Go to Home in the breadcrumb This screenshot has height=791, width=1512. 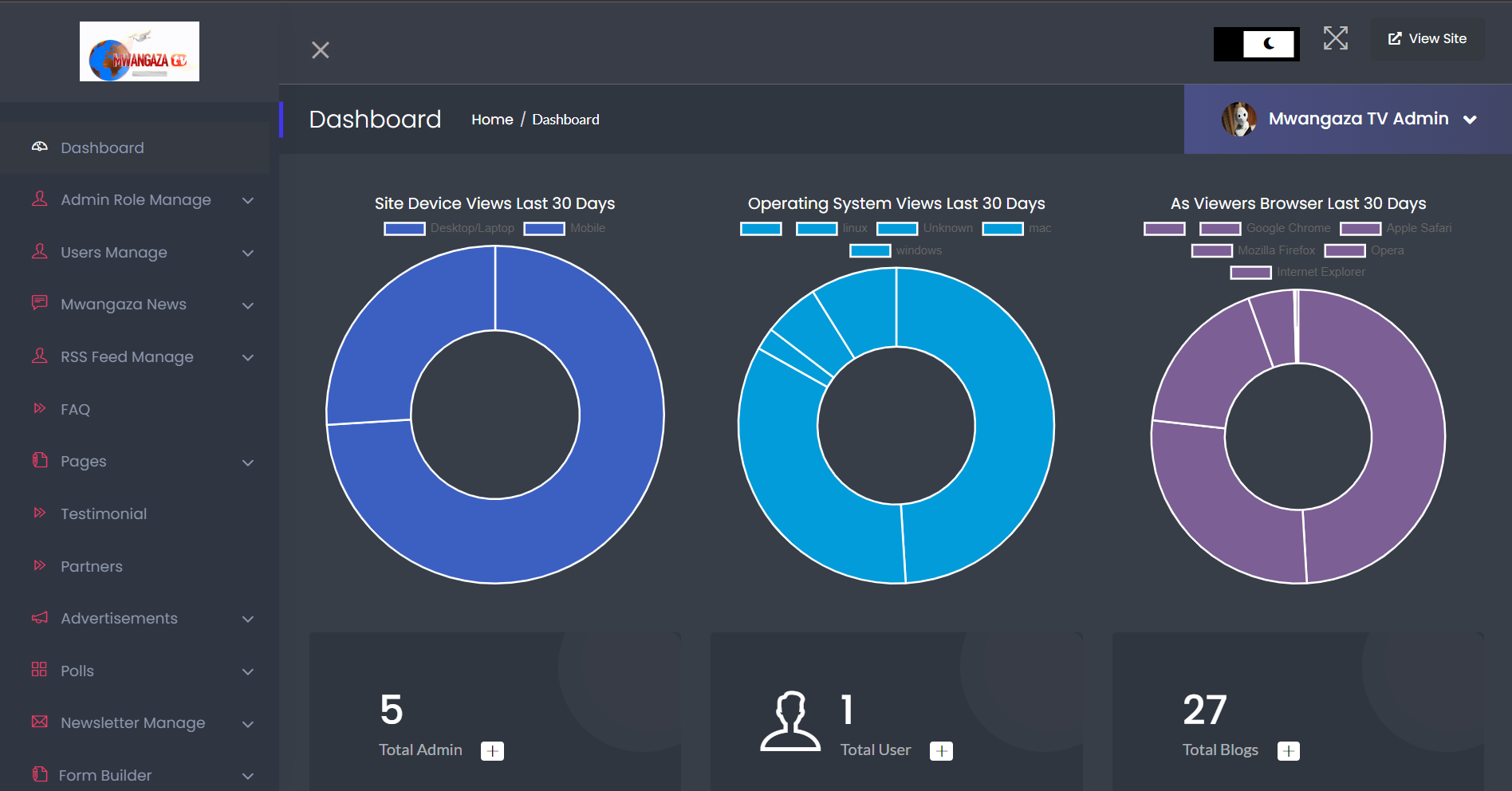492,120
